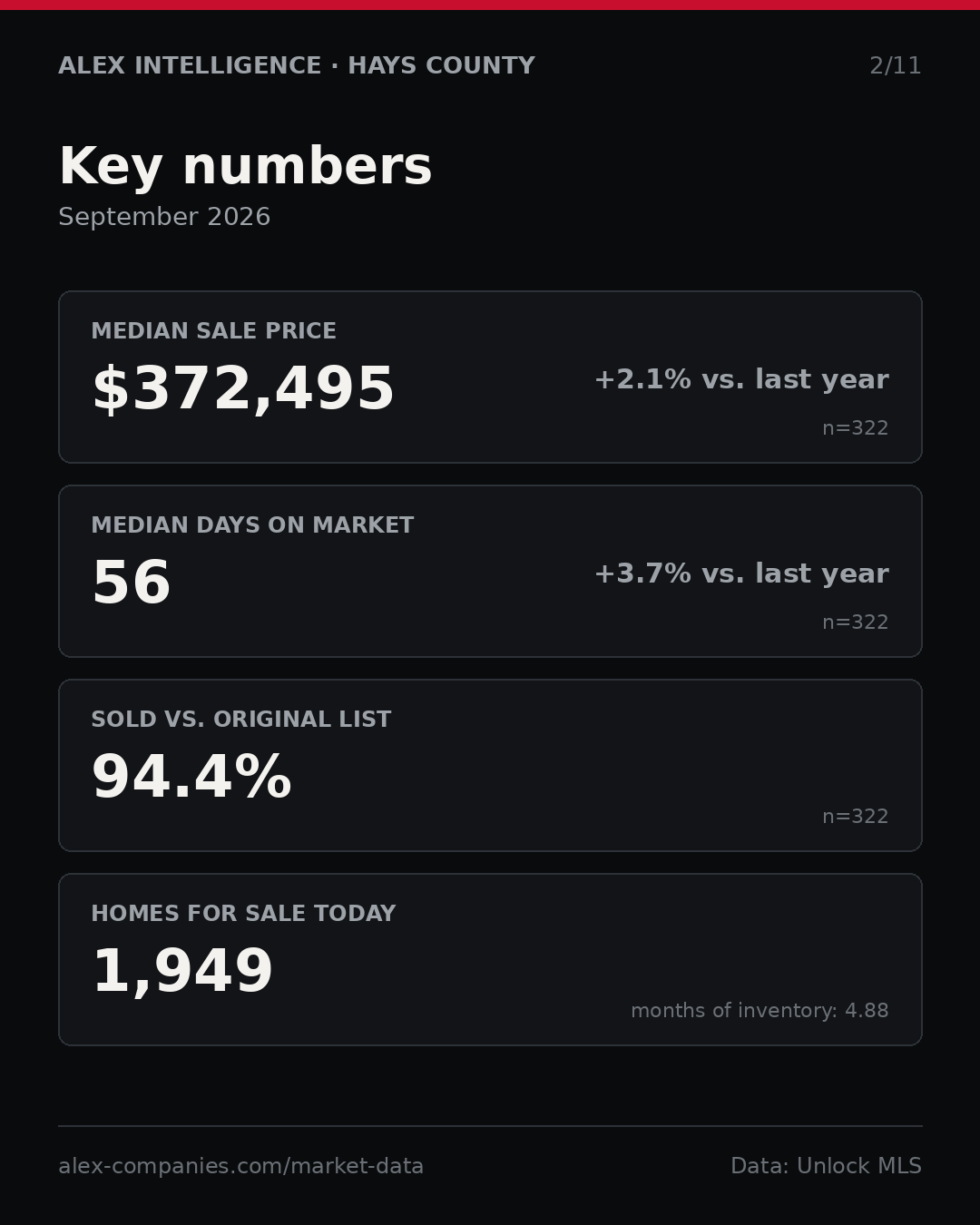Screen dimensions: 980x1225
Task: Click the 56 days value
Action: [132, 583]
